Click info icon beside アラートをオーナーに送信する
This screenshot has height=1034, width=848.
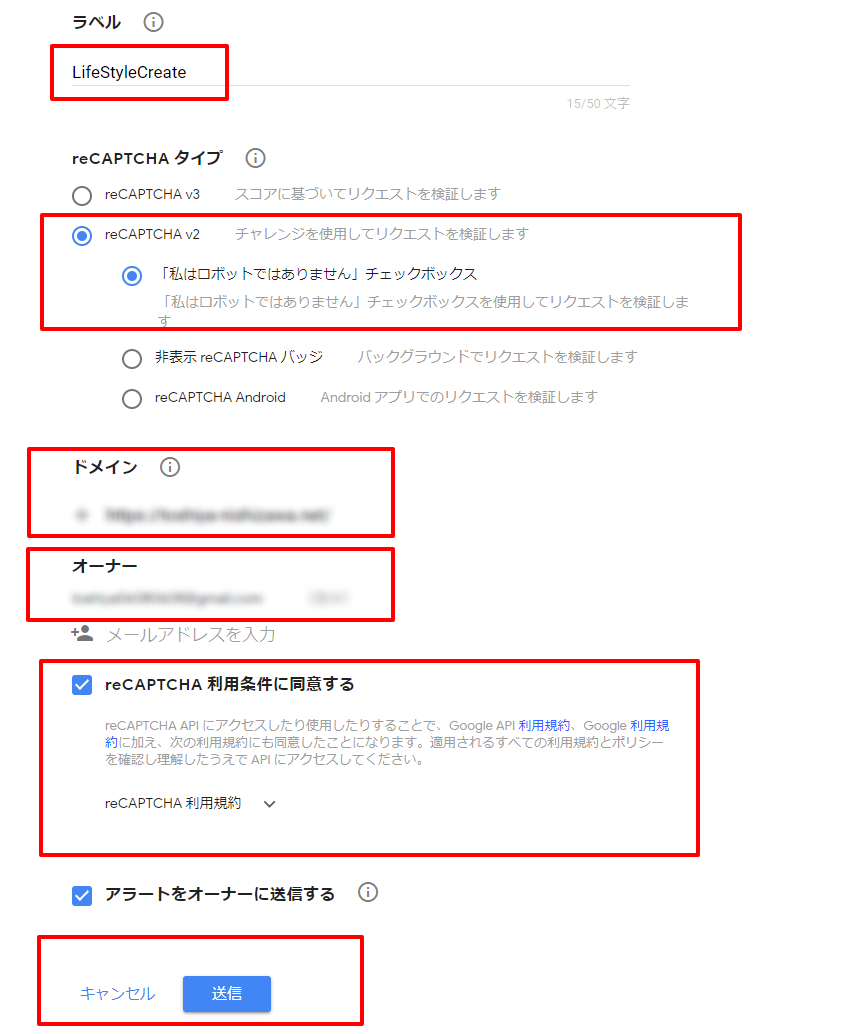[367, 893]
